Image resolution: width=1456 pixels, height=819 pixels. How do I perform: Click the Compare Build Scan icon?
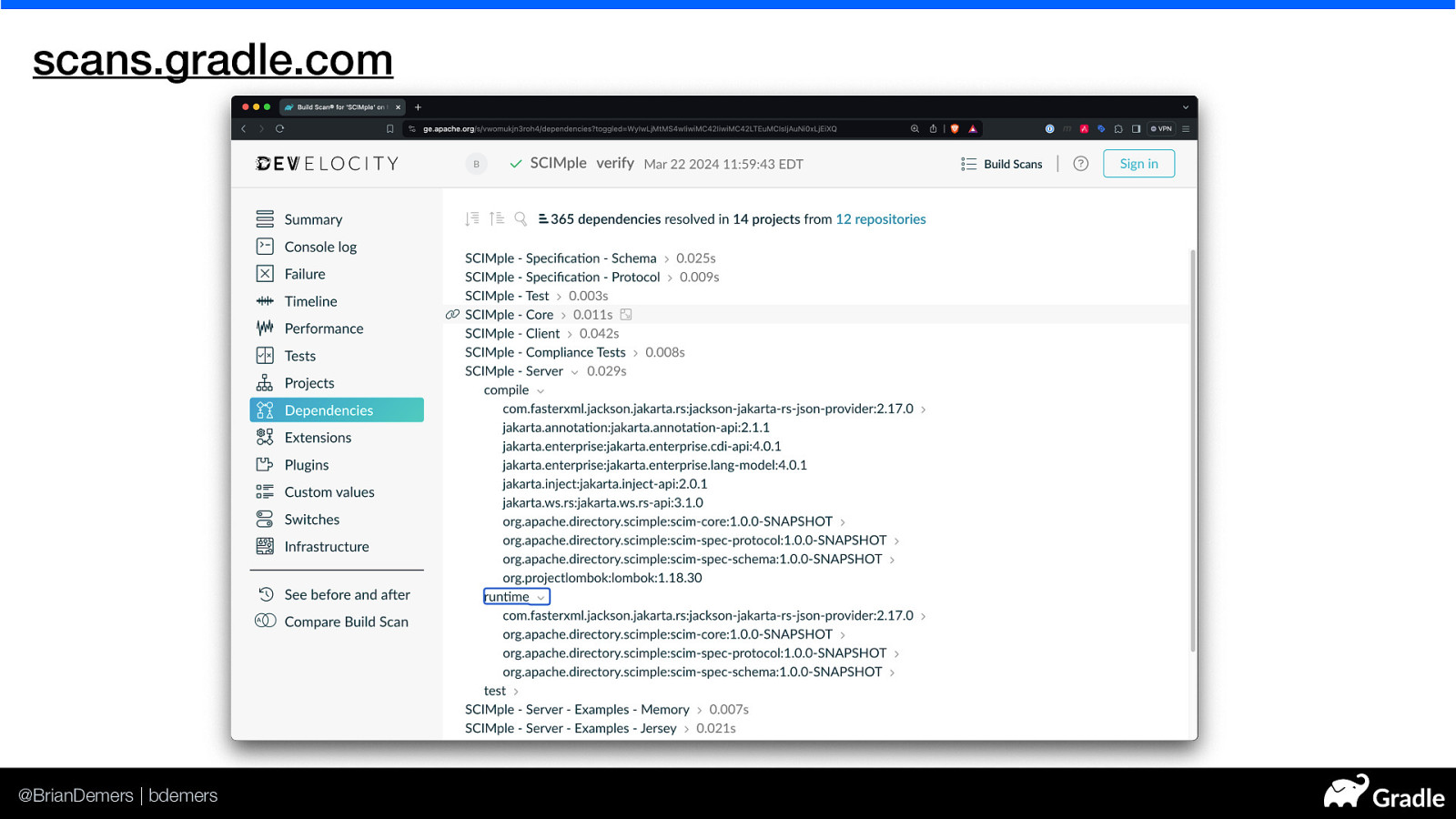(x=265, y=622)
